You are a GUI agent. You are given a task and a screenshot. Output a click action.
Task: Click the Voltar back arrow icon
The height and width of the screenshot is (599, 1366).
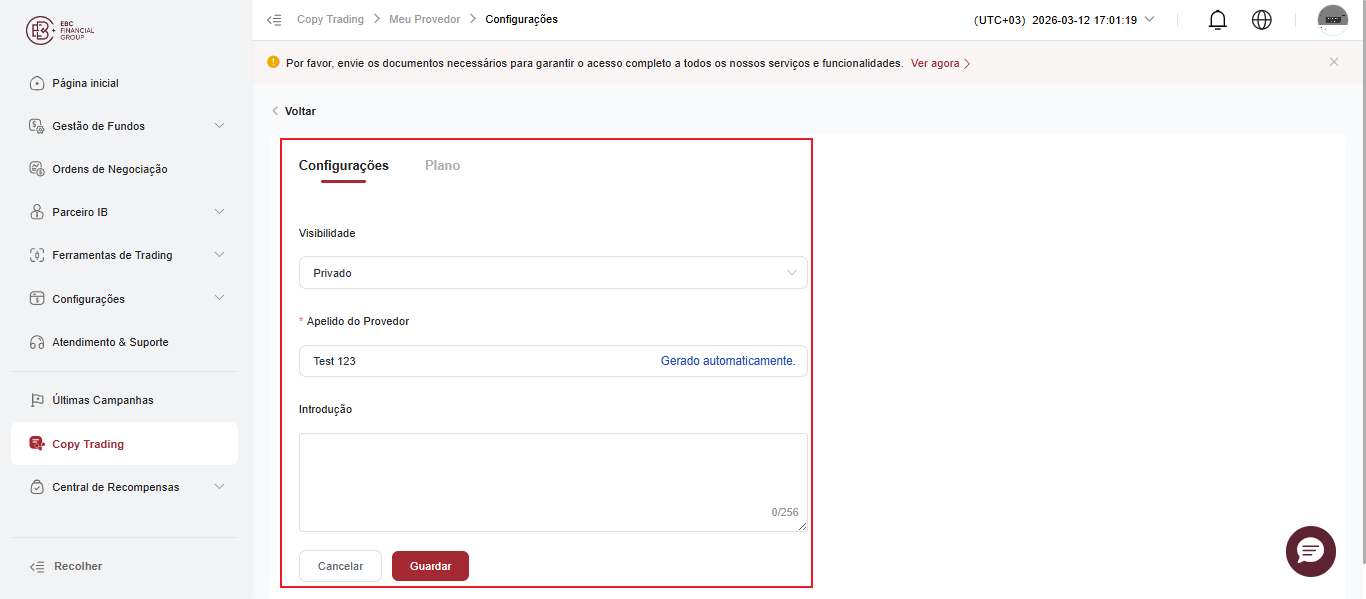[x=275, y=111]
